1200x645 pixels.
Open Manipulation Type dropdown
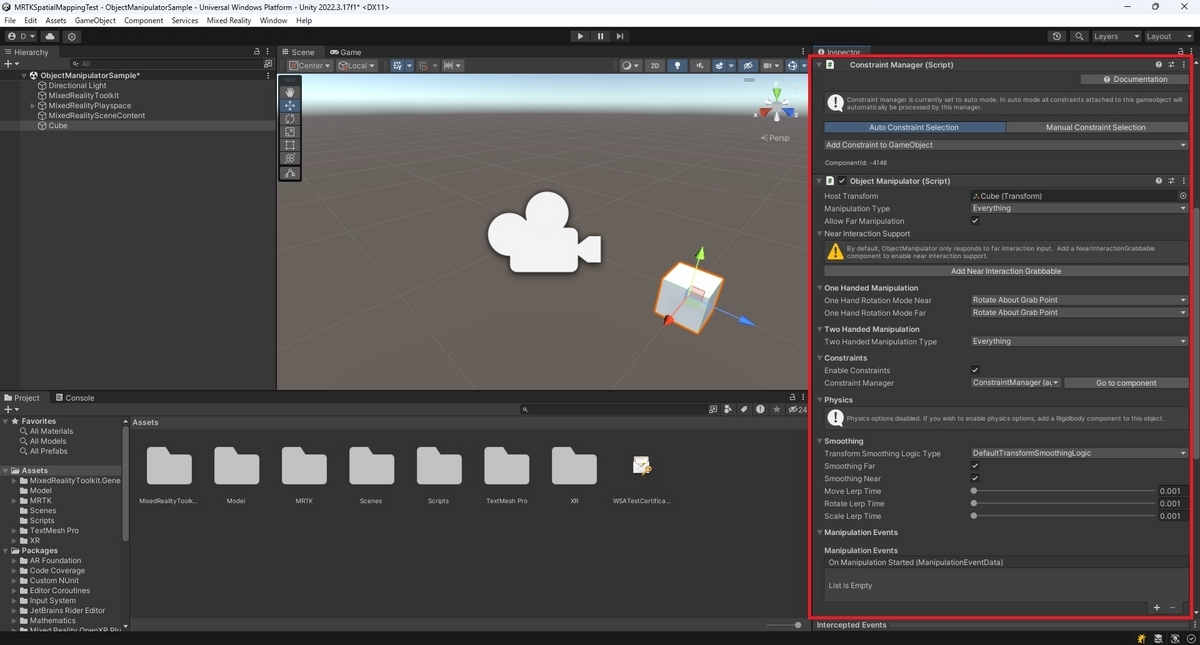pyautogui.click(x=1079, y=208)
